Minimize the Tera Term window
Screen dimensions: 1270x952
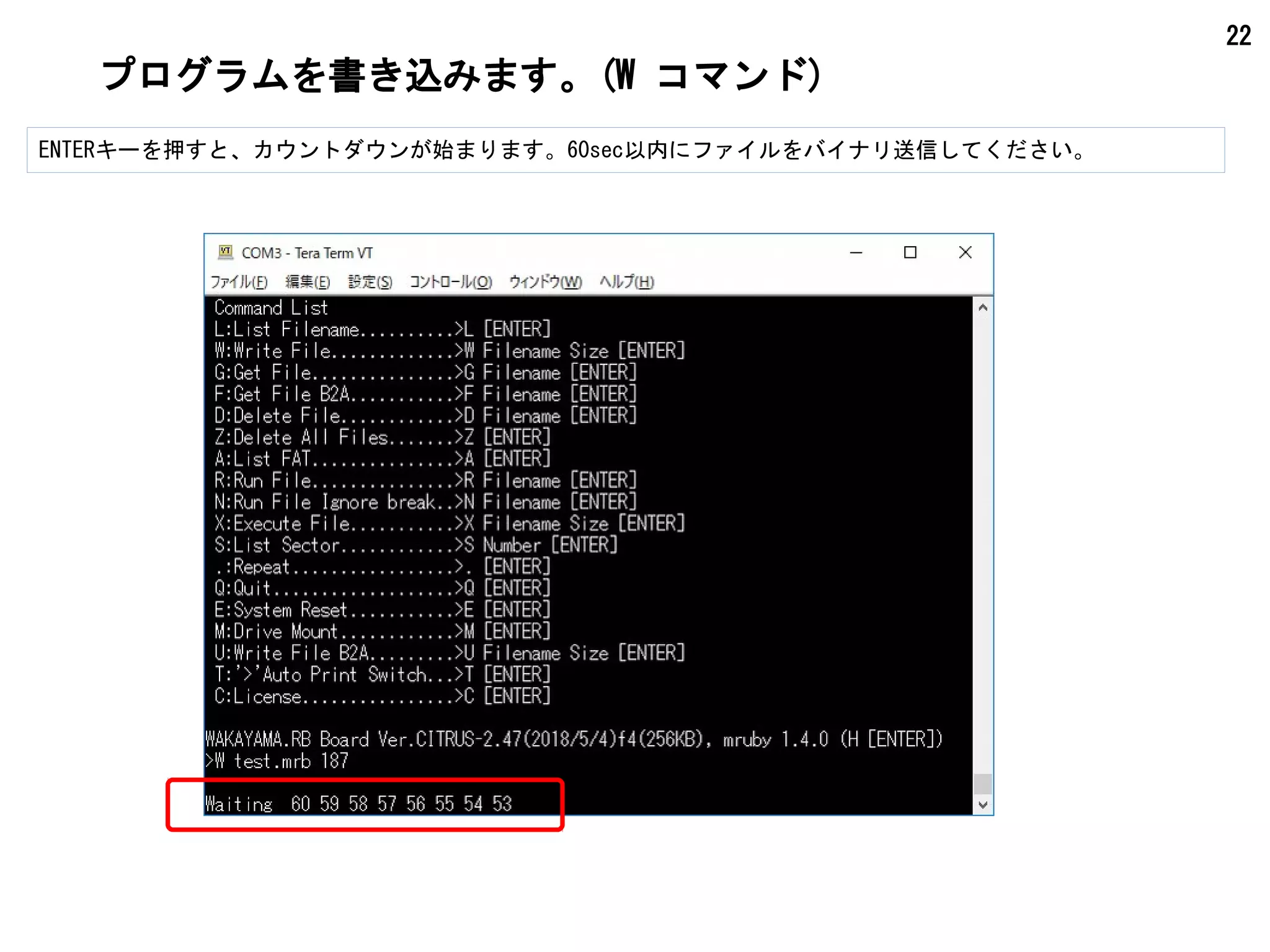856,252
